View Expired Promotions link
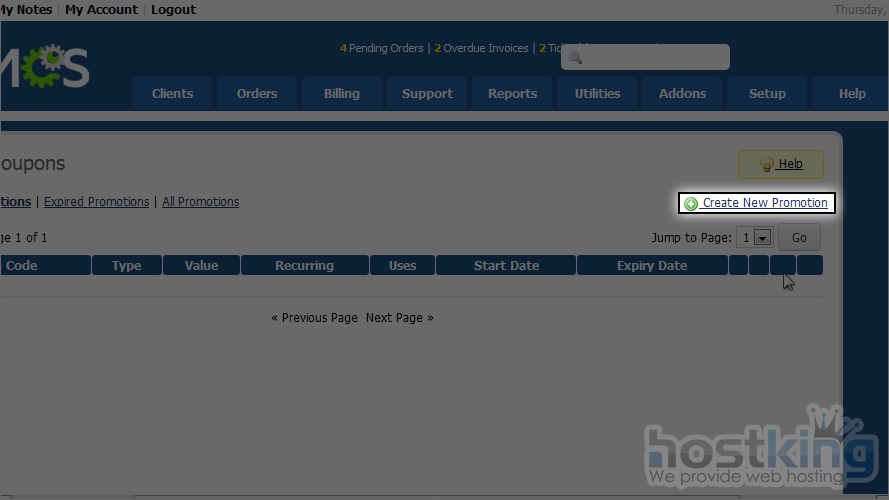 [x=96, y=202]
